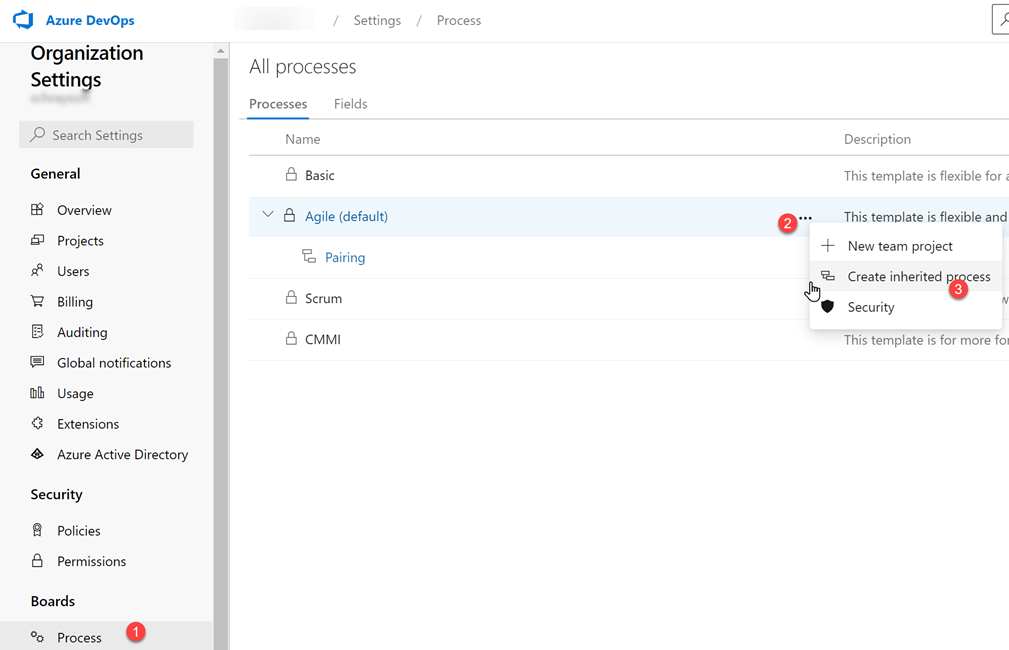Viewport: 1009px width, 650px height.
Task: Click the Projects sidebar icon
Action: tap(37, 240)
